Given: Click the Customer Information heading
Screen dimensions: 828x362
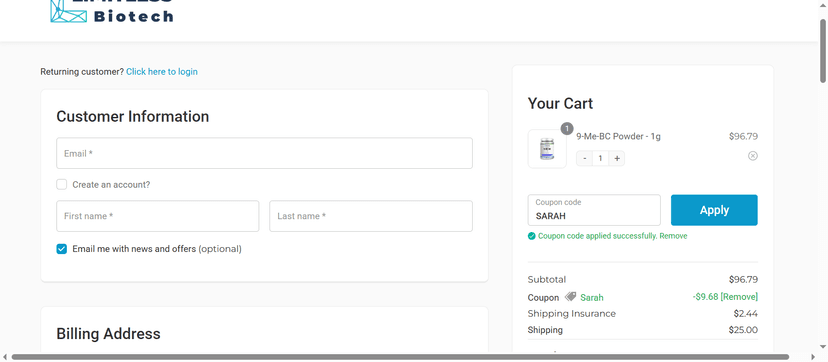Looking at the screenshot, I should pyautogui.click(x=133, y=117).
